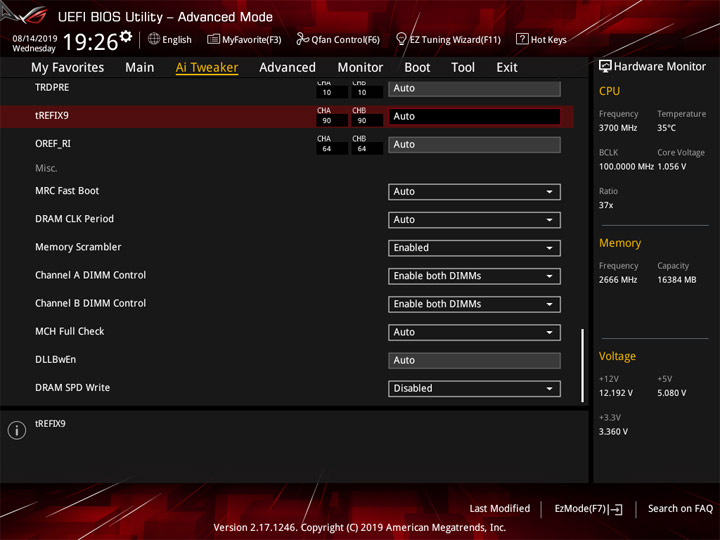This screenshot has height=540, width=720.
Task: Click the vertical scrollbar thumb
Action: coord(583,366)
